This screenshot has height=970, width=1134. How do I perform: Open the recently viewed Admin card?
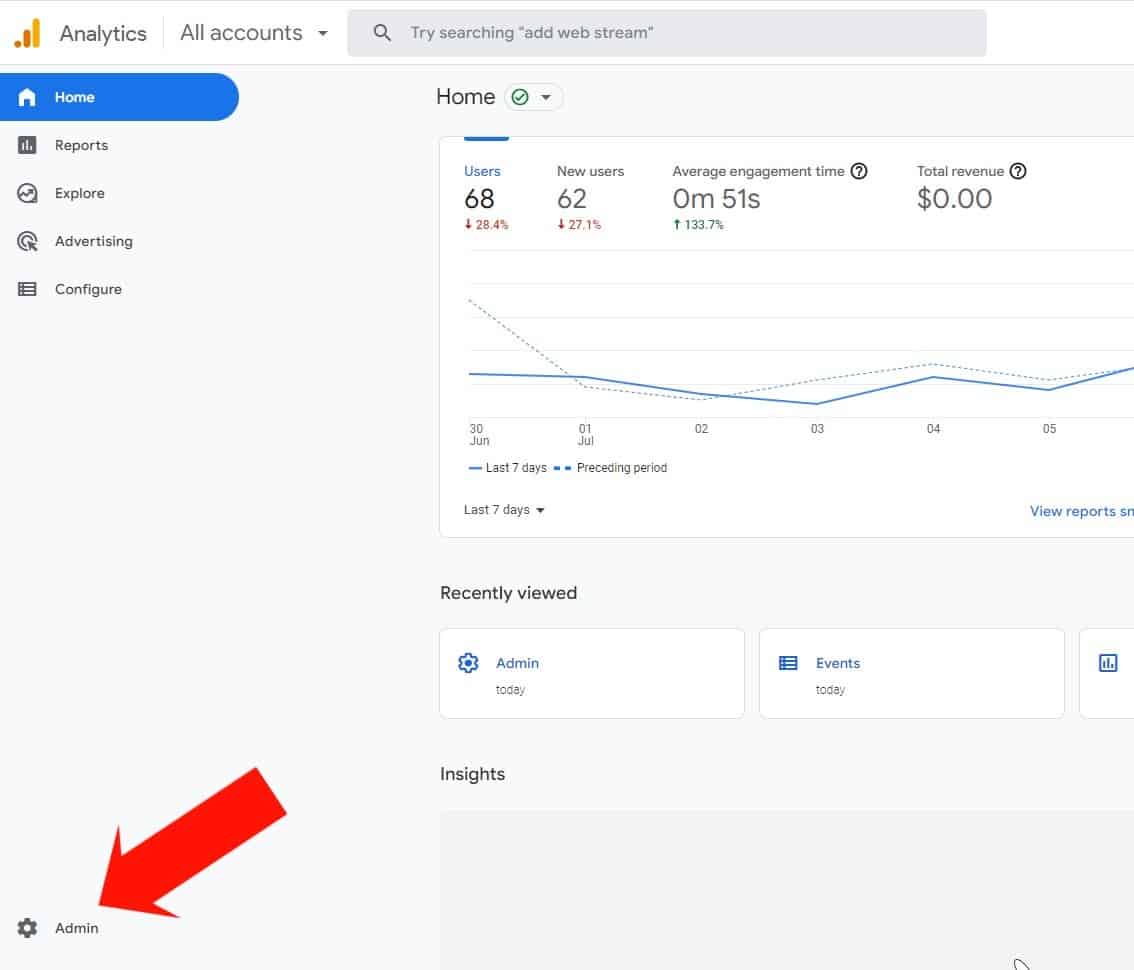click(x=592, y=673)
